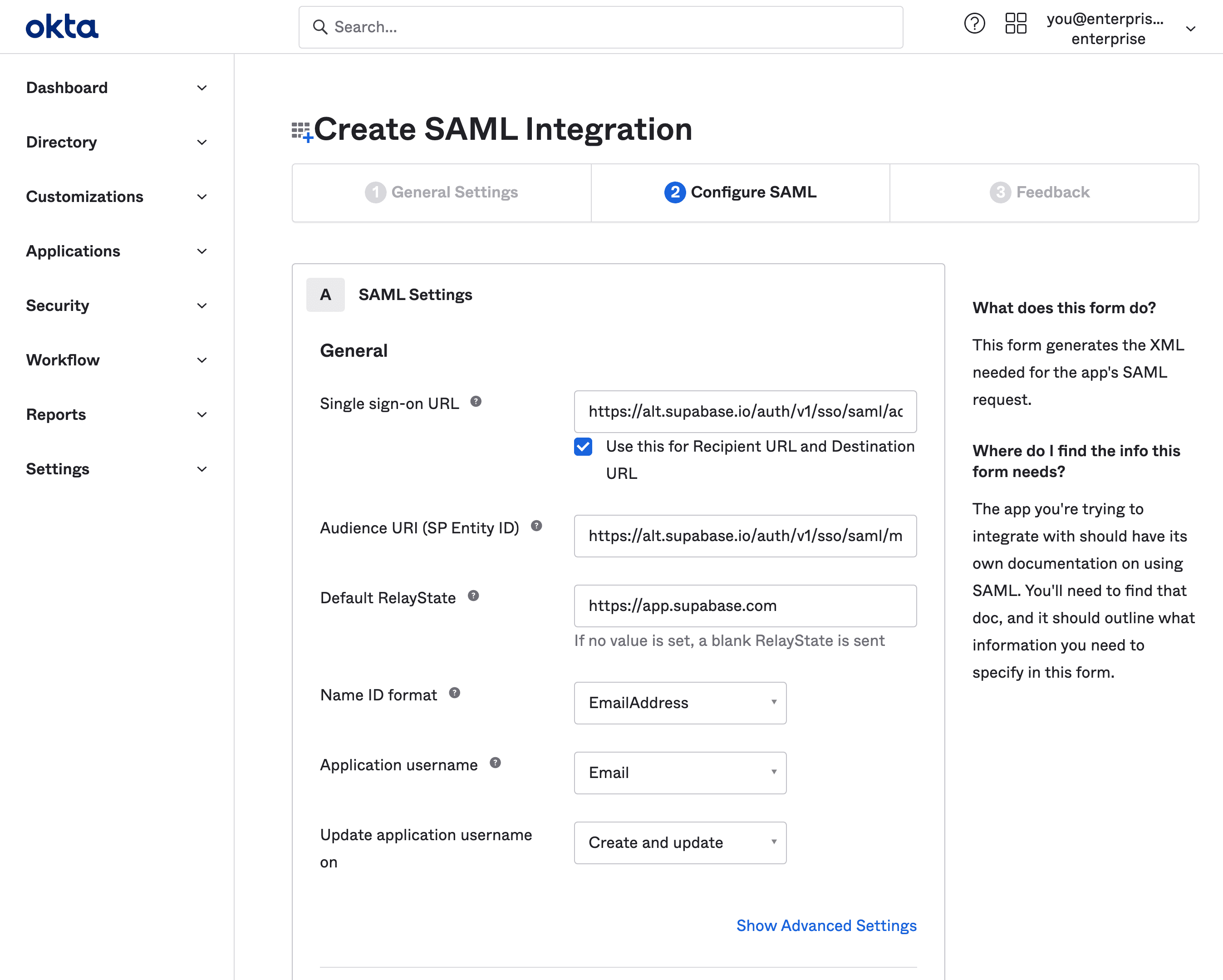Toggle Use this for Recipient URL checkbox
1223x980 pixels.
(584, 446)
